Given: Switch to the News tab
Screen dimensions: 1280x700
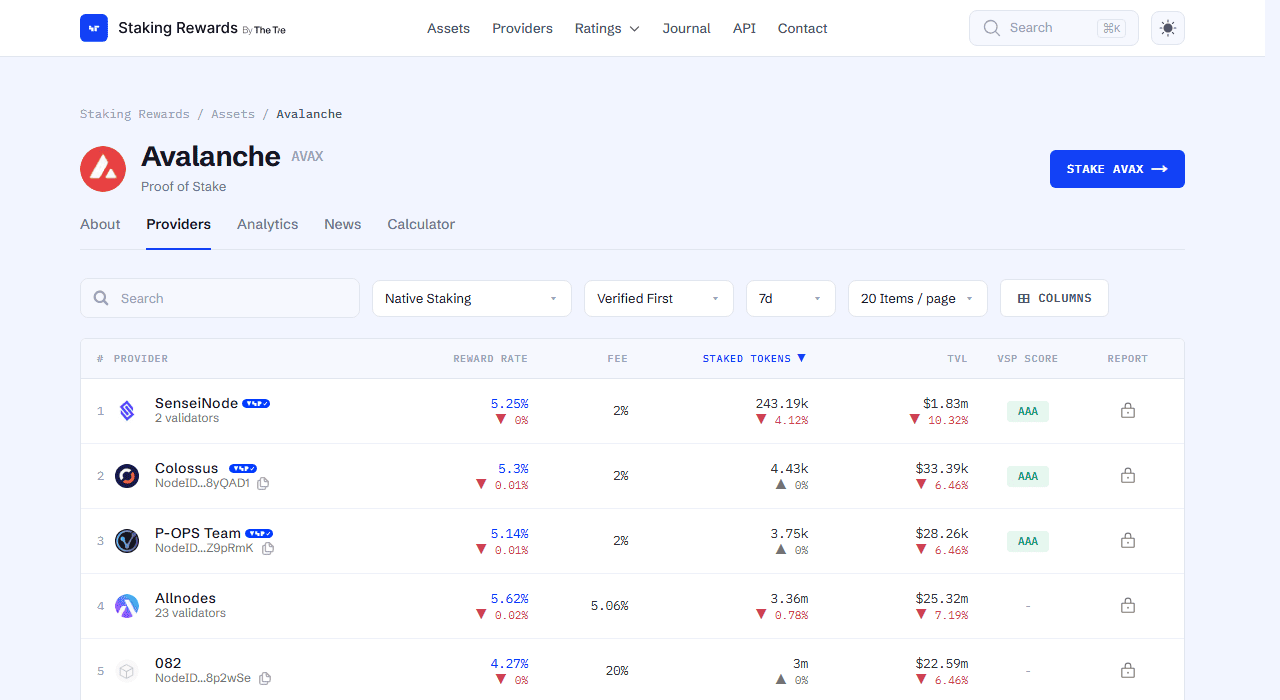Looking at the screenshot, I should pyautogui.click(x=342, y=224).
